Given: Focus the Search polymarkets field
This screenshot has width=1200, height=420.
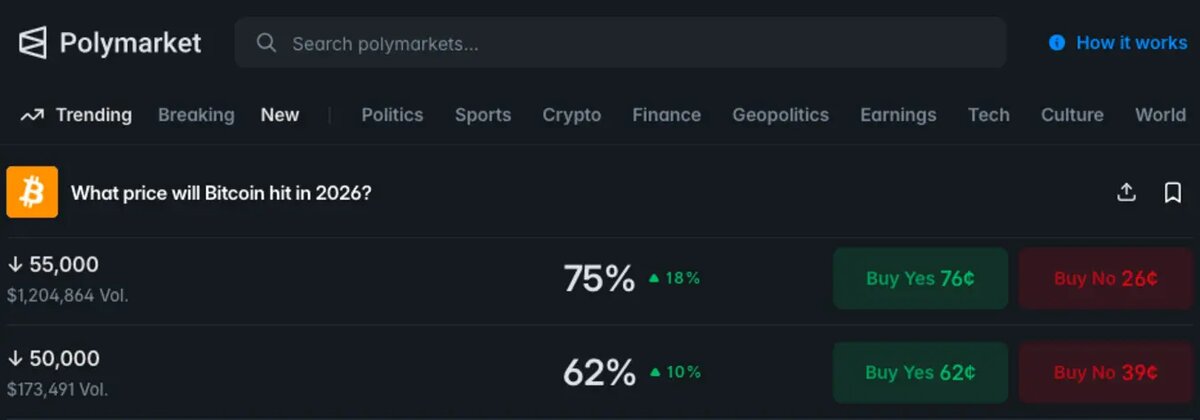Looking at the screenshot, I should 620,43.
